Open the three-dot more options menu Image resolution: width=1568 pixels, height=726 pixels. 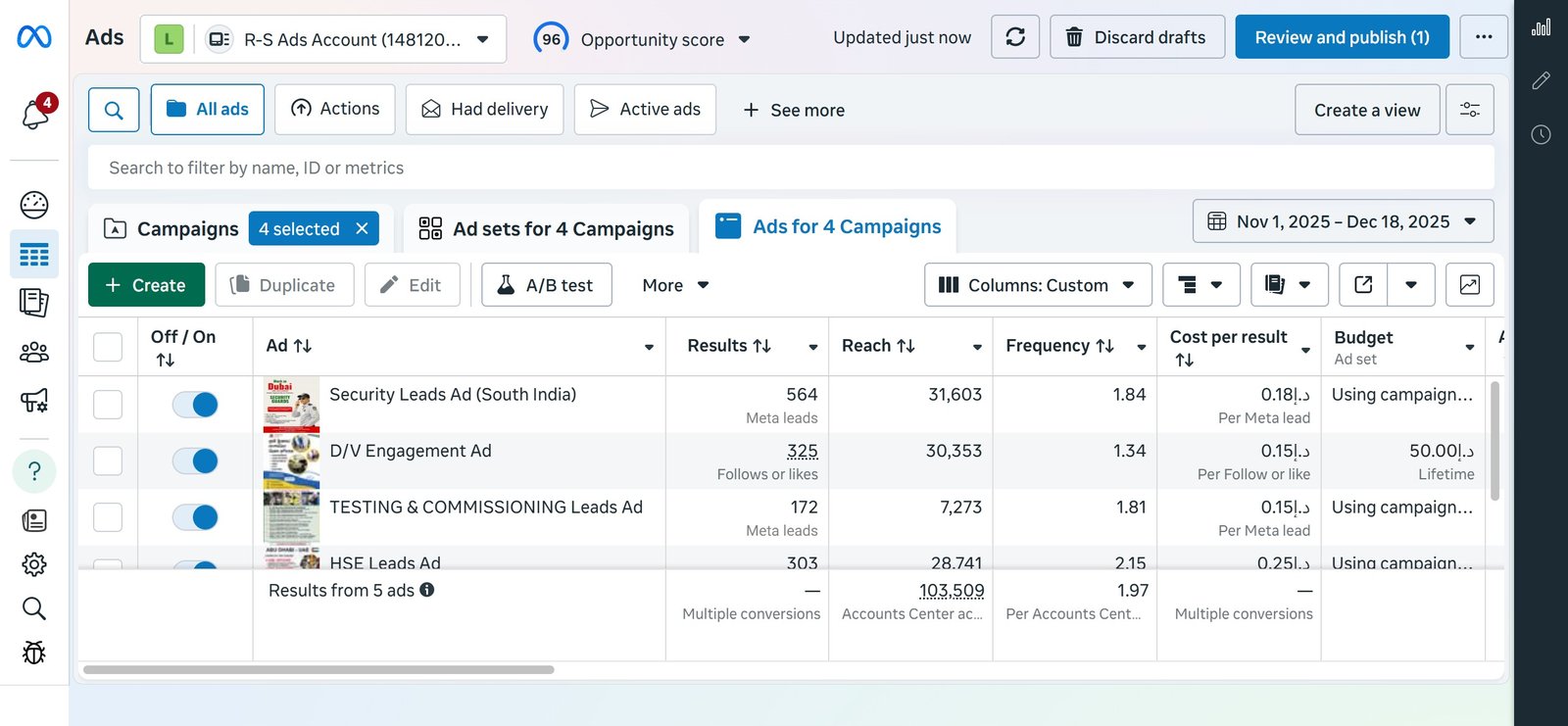coord(1484,37)
